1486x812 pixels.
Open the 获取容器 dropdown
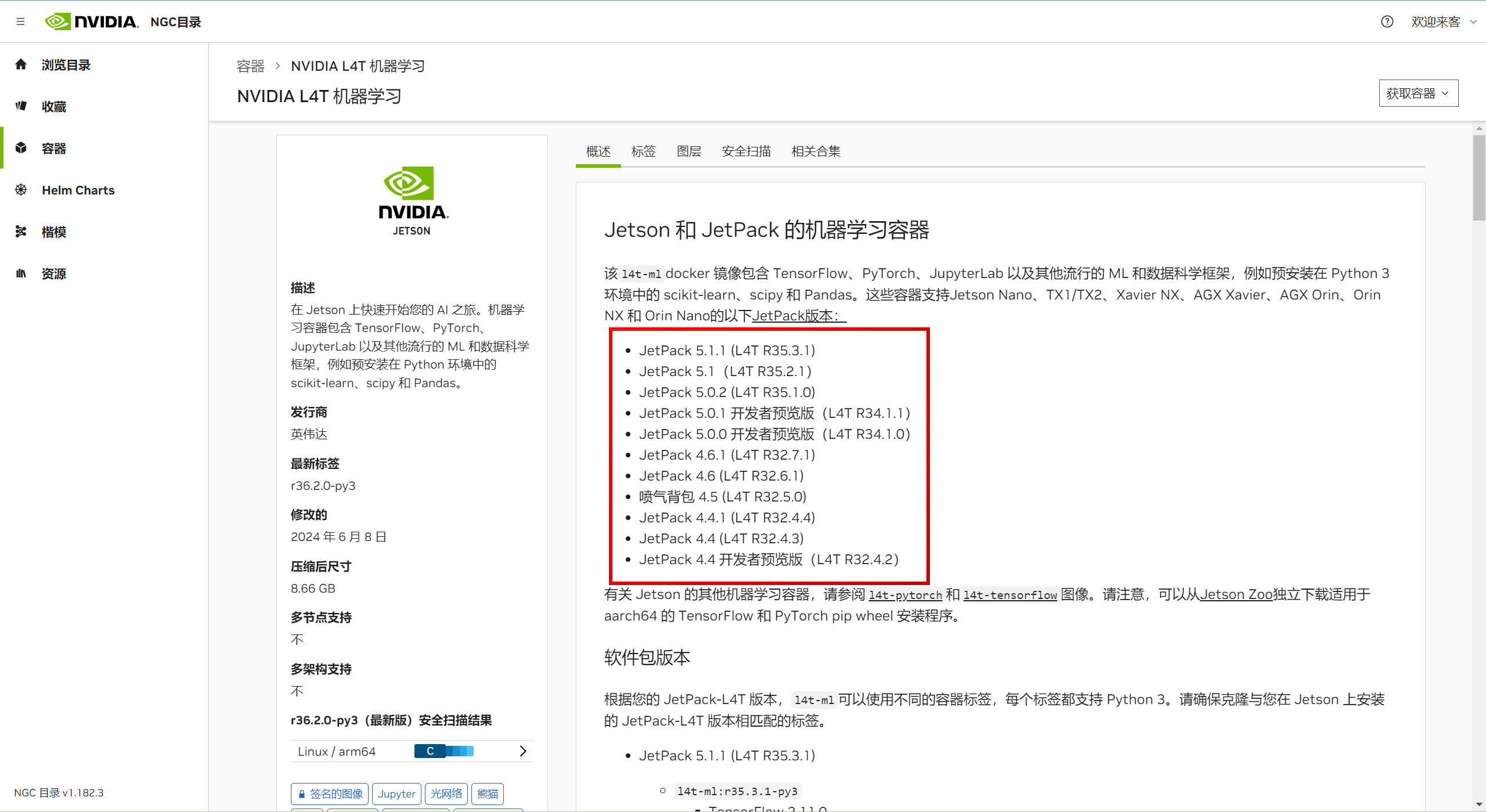pos(1418,93)
